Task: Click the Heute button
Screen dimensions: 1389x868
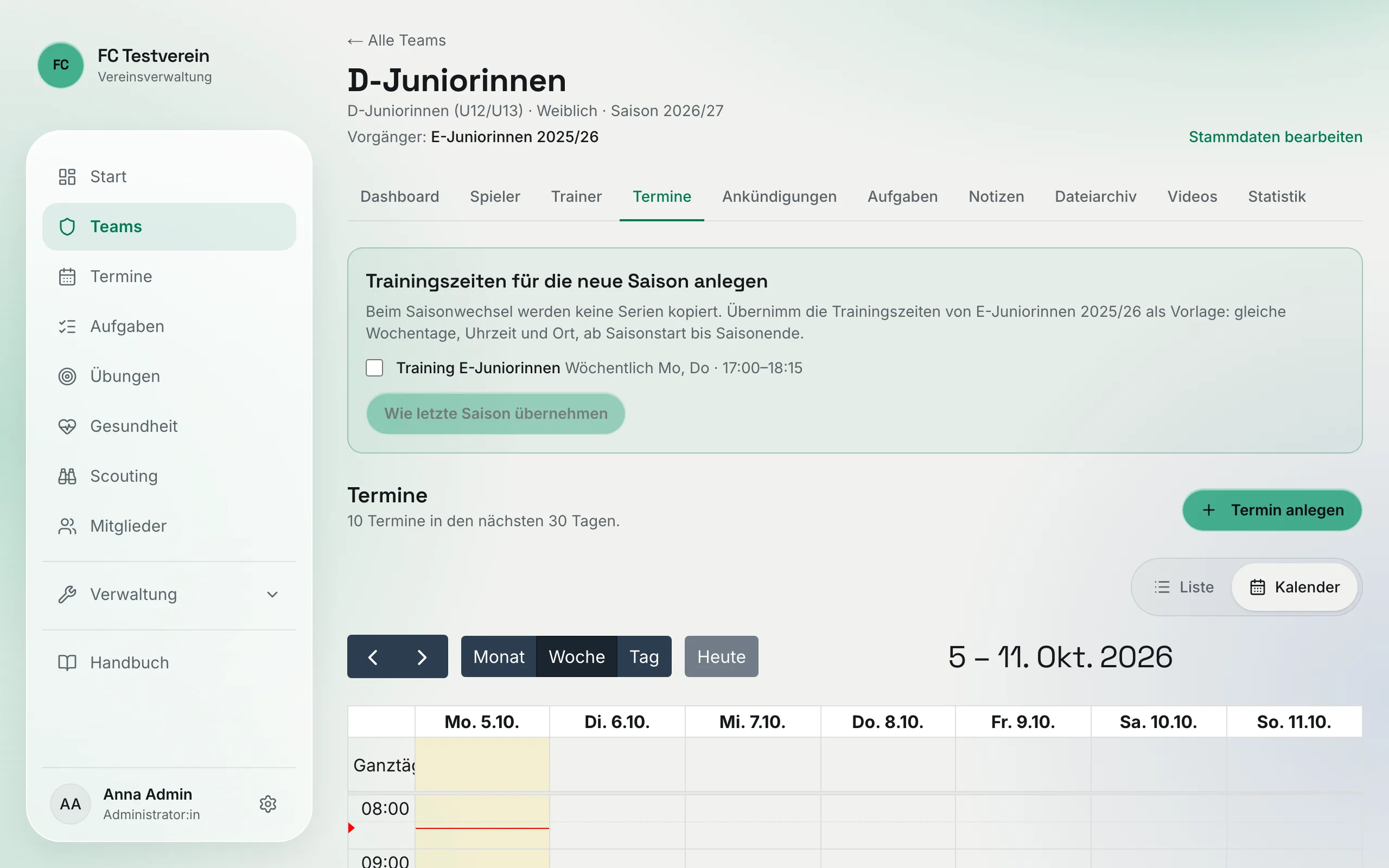Action: pyautogui.click(x=722, y=657)
